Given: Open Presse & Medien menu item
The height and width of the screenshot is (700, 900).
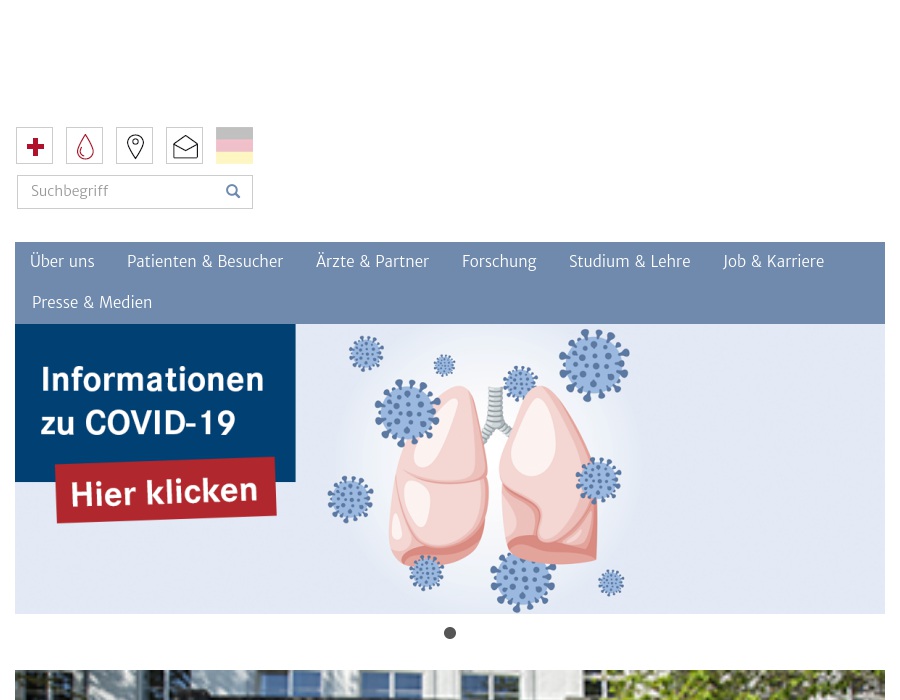Looking at the screenshot, I should coord(92,303).
